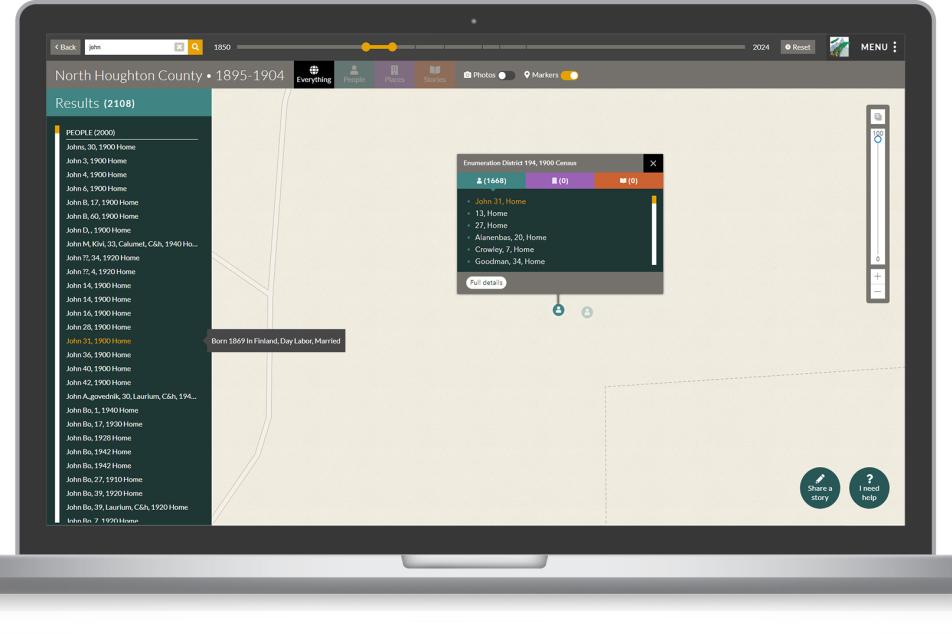Open the I need help question button

pyautogui.click(x=869, y=488)
